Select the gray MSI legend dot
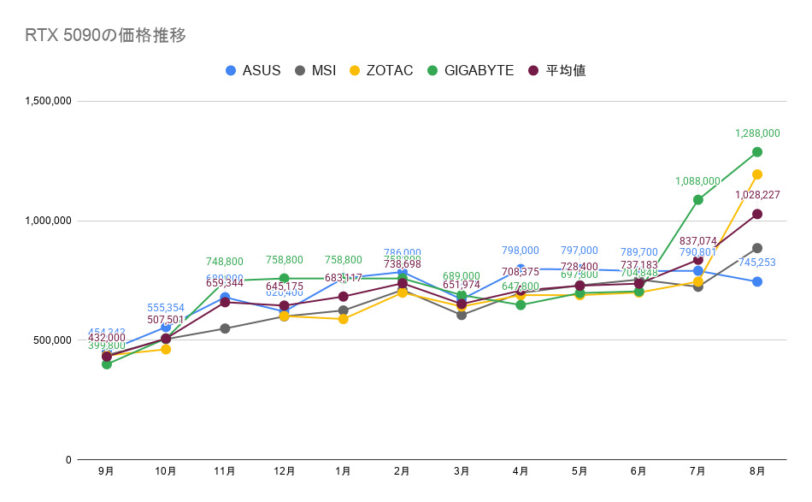Viewport: 812px width, 502px height. pos(300,70)
